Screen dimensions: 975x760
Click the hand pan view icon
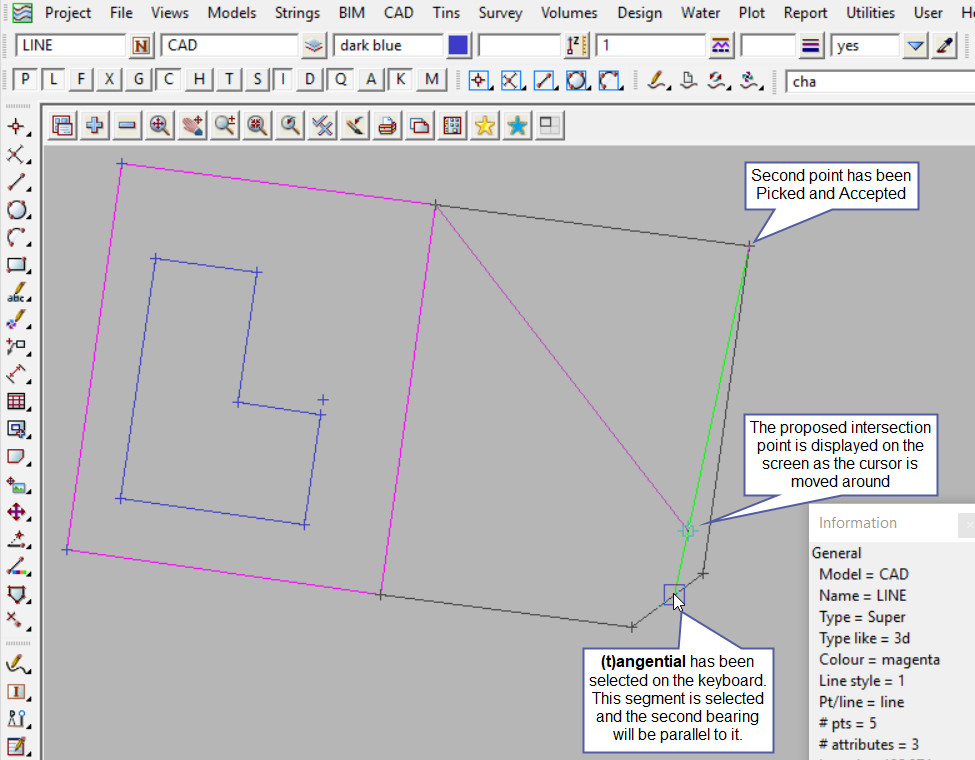(192, 125)
